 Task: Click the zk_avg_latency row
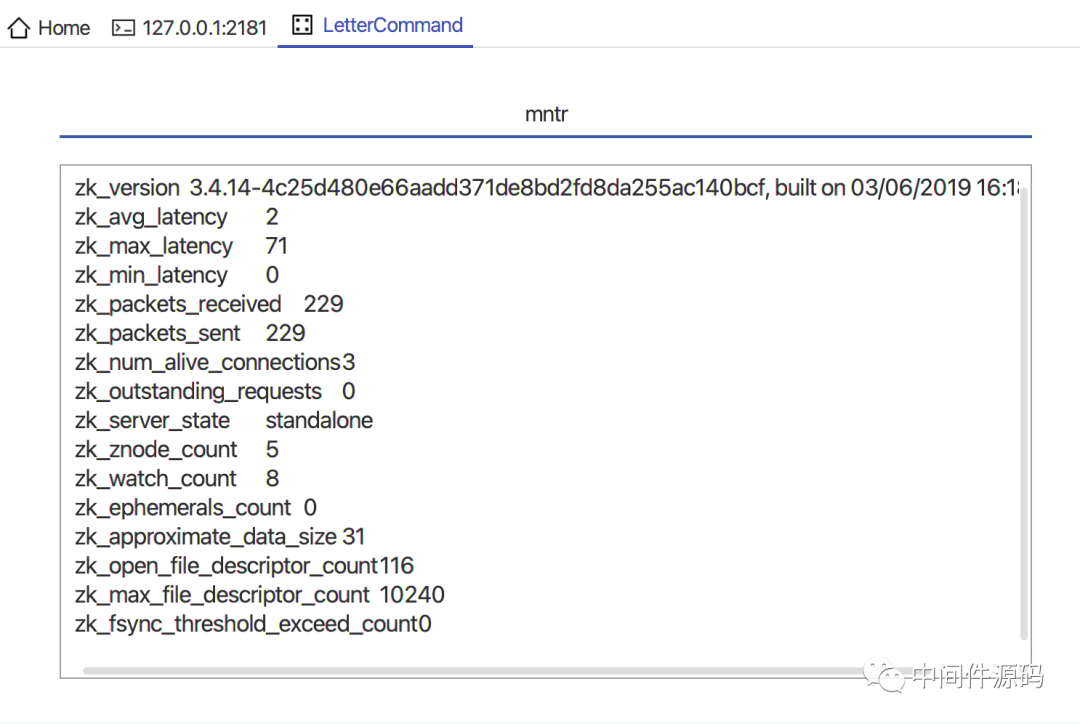click(x=176, y=217)
